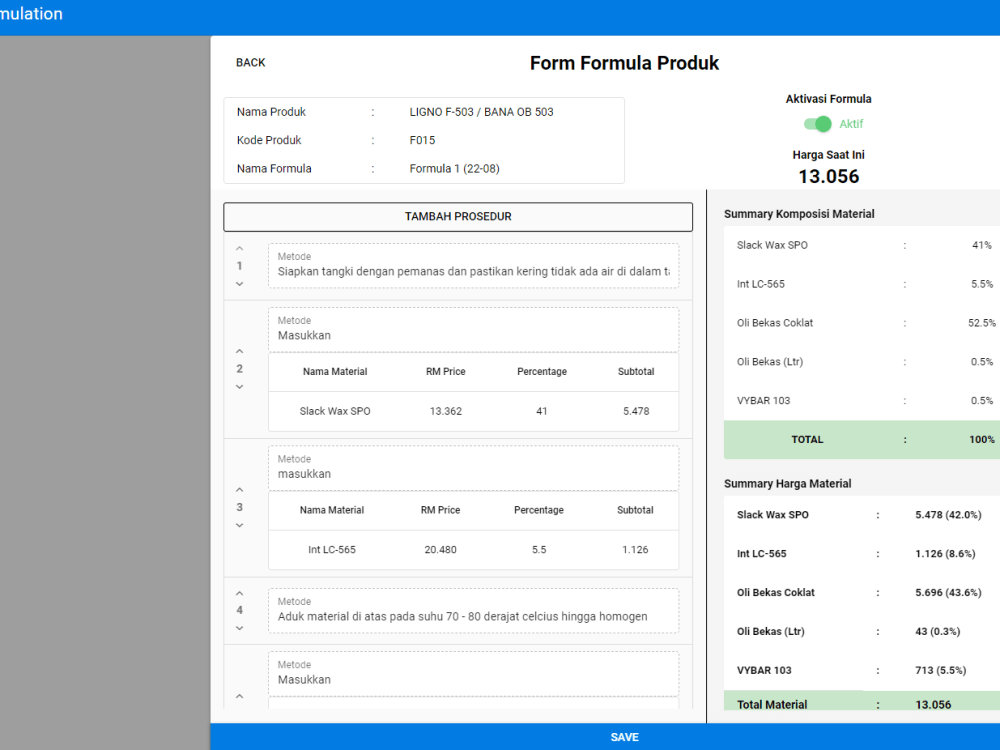1000x750 pixels.
Task: Select the Aktif status label
Action: (x=851, y=124)
